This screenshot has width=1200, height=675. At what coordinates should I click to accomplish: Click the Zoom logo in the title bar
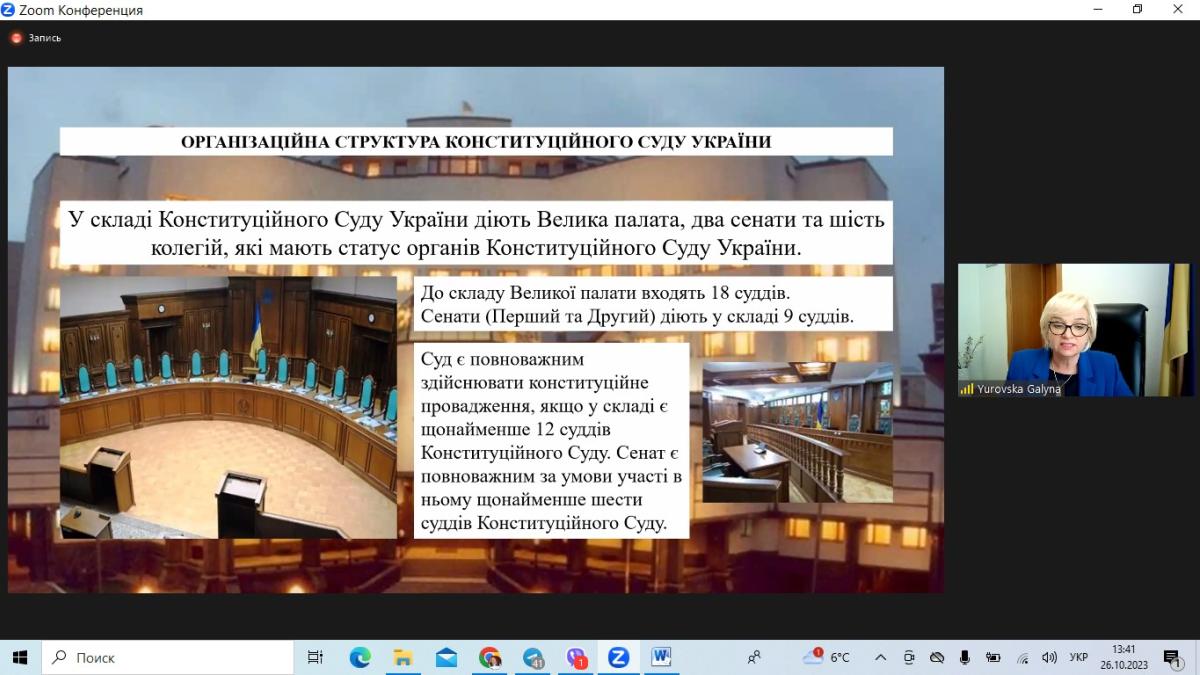(9, 10)
